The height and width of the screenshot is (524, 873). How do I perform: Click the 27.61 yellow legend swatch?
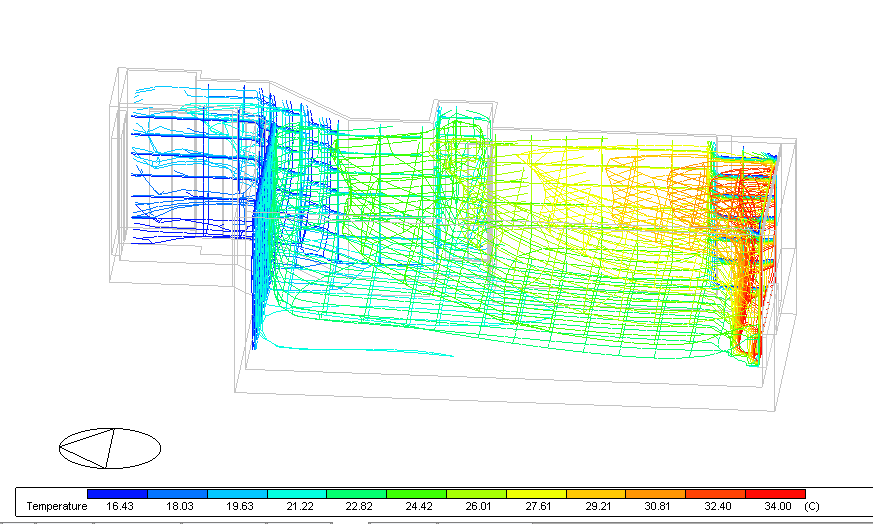537,494
